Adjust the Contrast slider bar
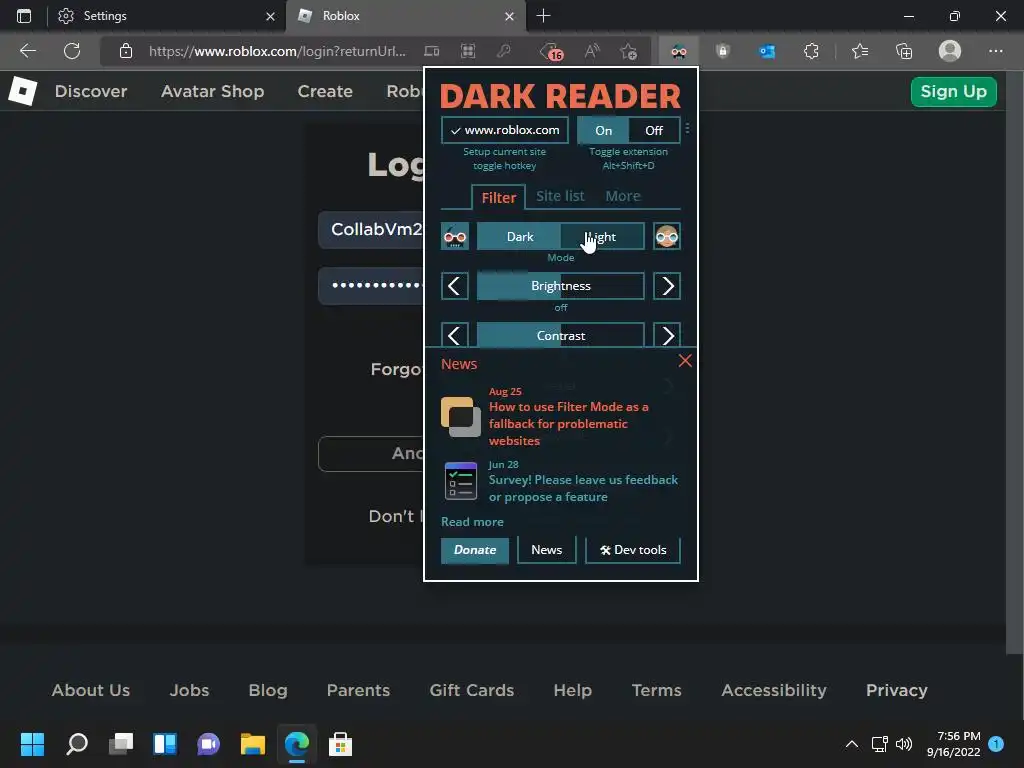Screen dimensions: 1024x768 click(560, 335)
